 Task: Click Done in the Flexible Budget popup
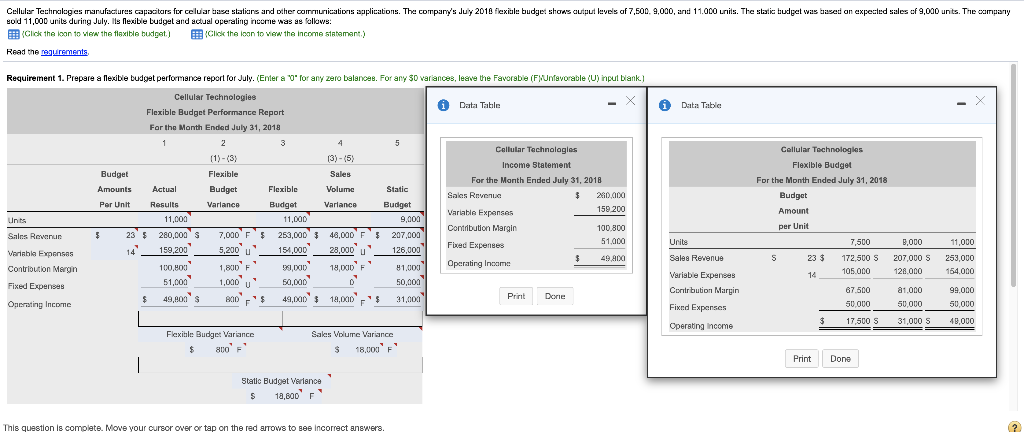click(840, 358)
